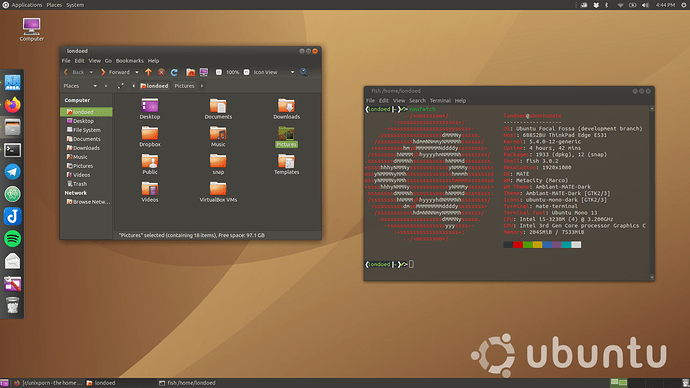This screenshot has height=388, width=690.
Task: Launch Firefox from the dock
Action: tap(12, 105)
